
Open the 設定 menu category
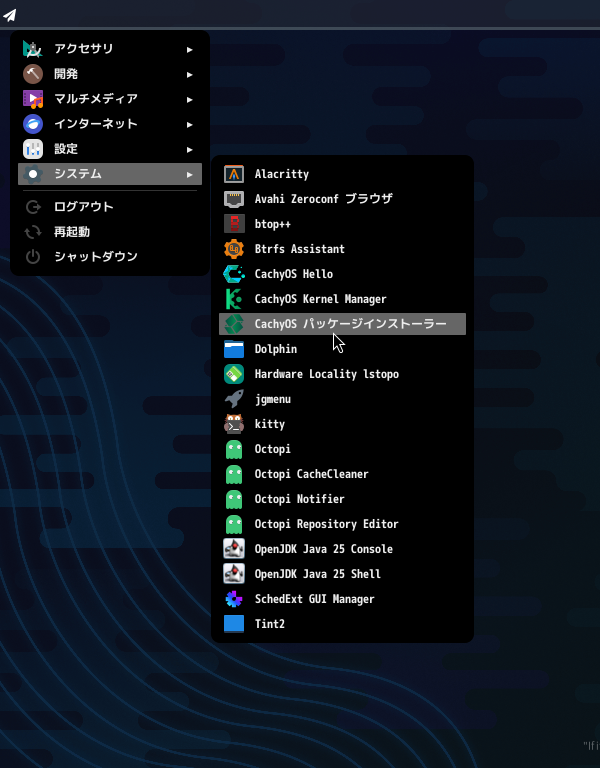[x=110, y=149]
